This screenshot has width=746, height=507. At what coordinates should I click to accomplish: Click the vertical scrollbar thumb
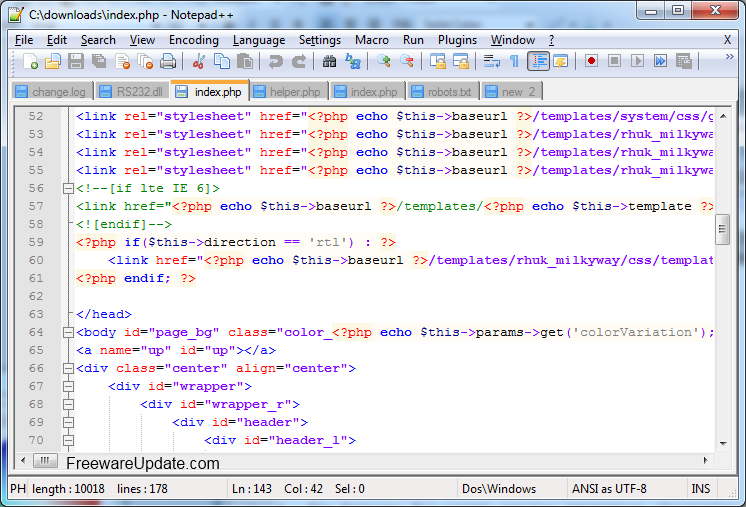coord(723,229)
